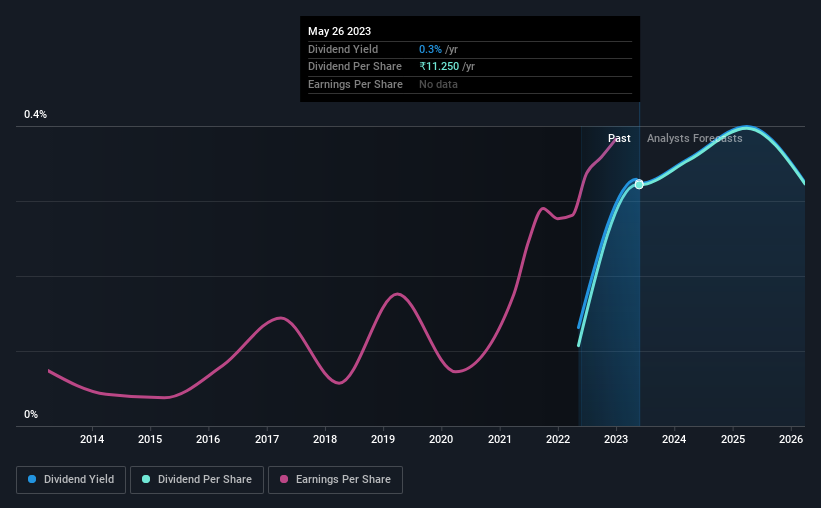Click the earnings line peak near 2019

tap(397, 294)
